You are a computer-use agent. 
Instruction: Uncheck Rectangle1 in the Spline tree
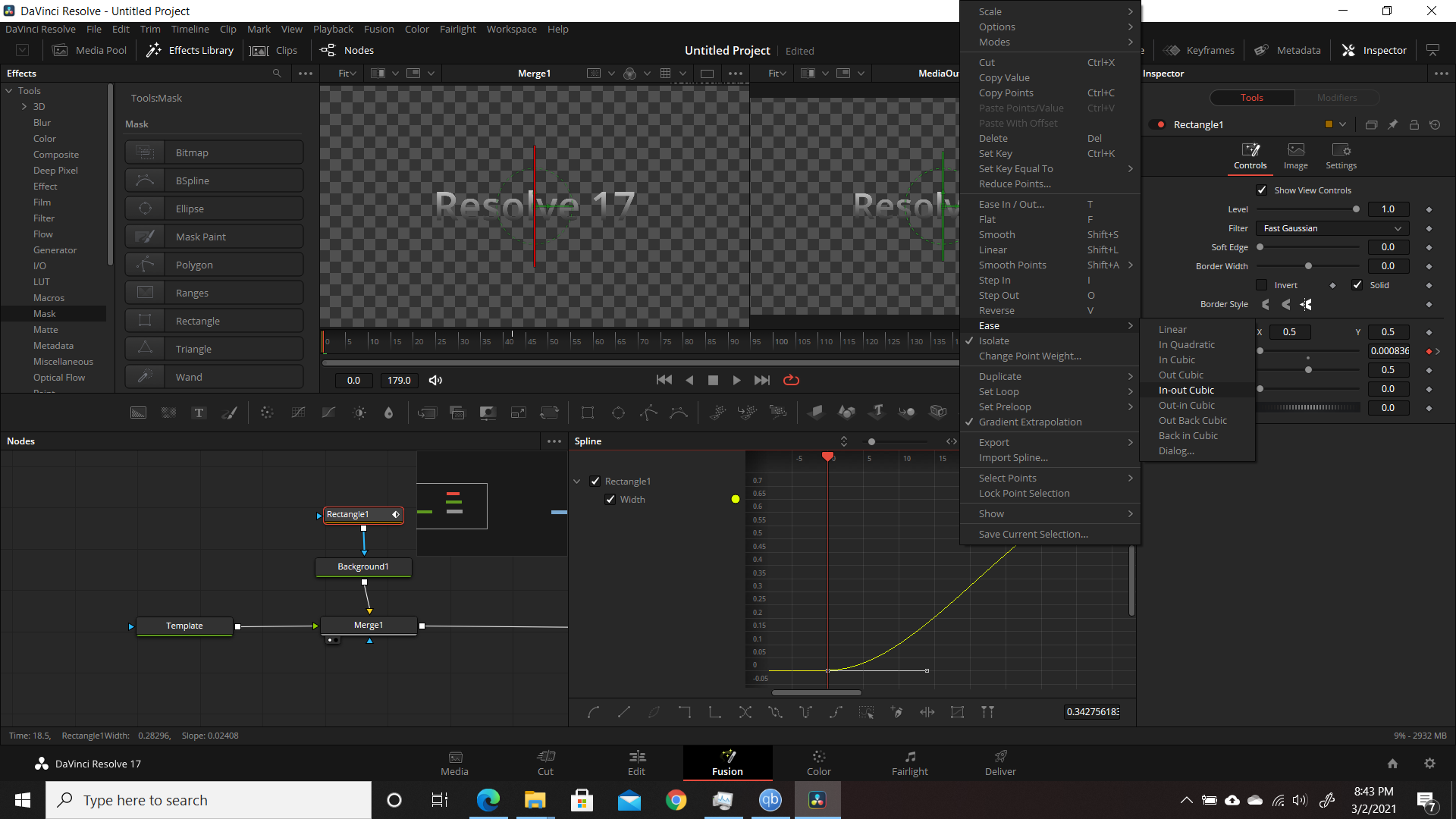595,482
